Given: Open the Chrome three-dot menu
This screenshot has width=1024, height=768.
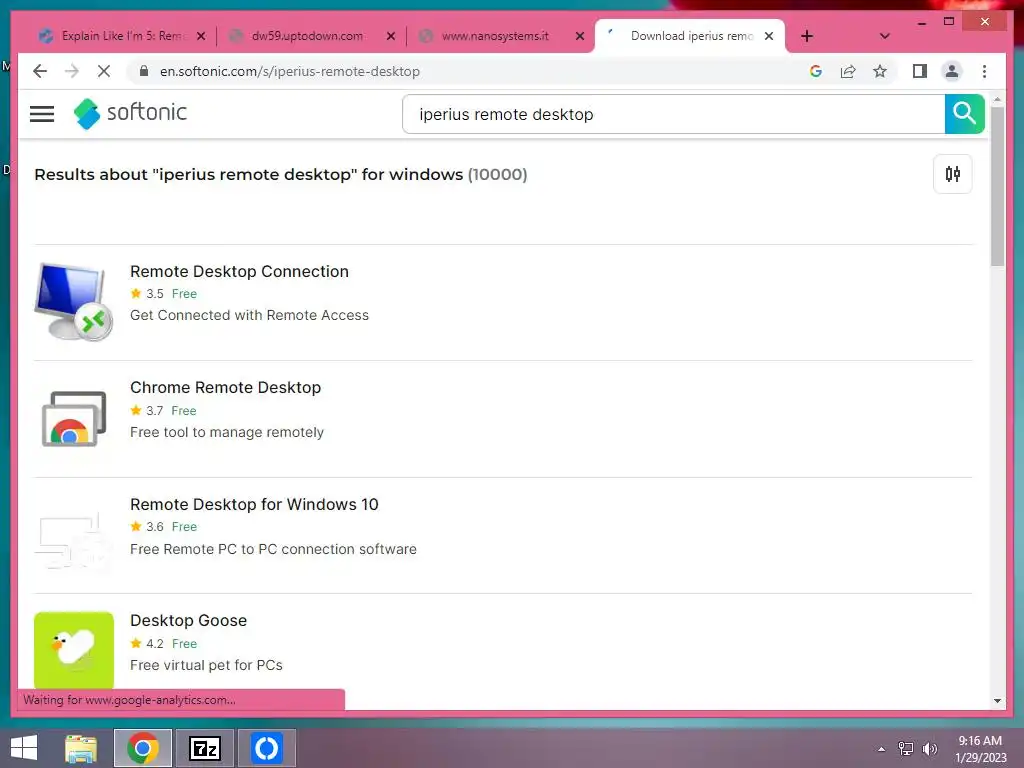Looking at the screenshot, I should point(984,71).
